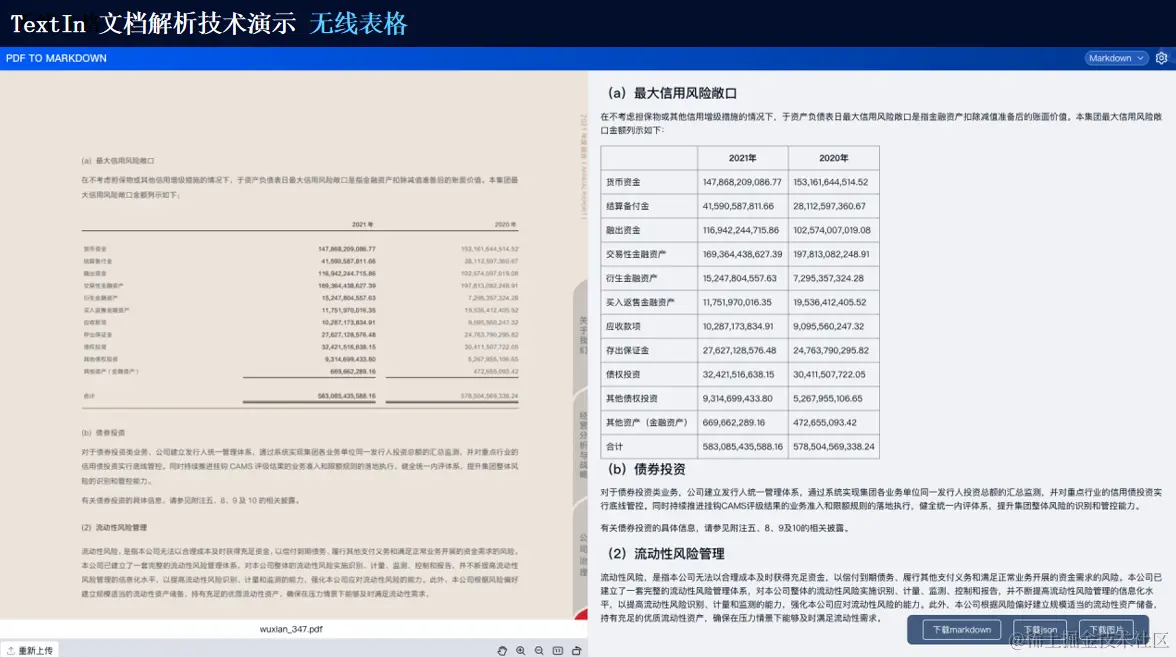Click the value 9,314,699,433.80 in the result table
This screenshot has width=1176, height=657.
pyautogui.click(x=737, y=398)
